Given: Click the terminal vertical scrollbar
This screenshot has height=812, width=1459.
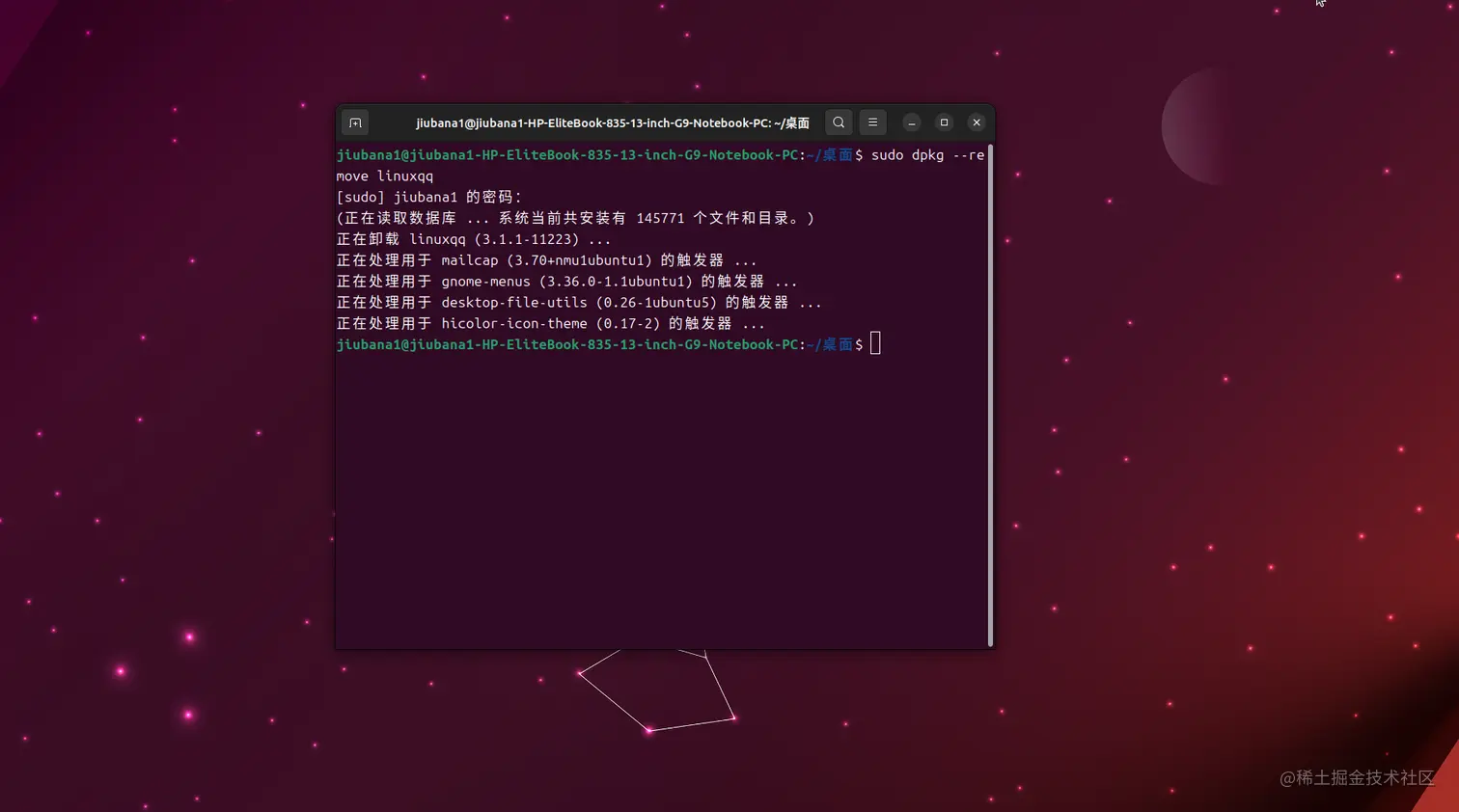Looking at the screenshot, I should (990, 395).
